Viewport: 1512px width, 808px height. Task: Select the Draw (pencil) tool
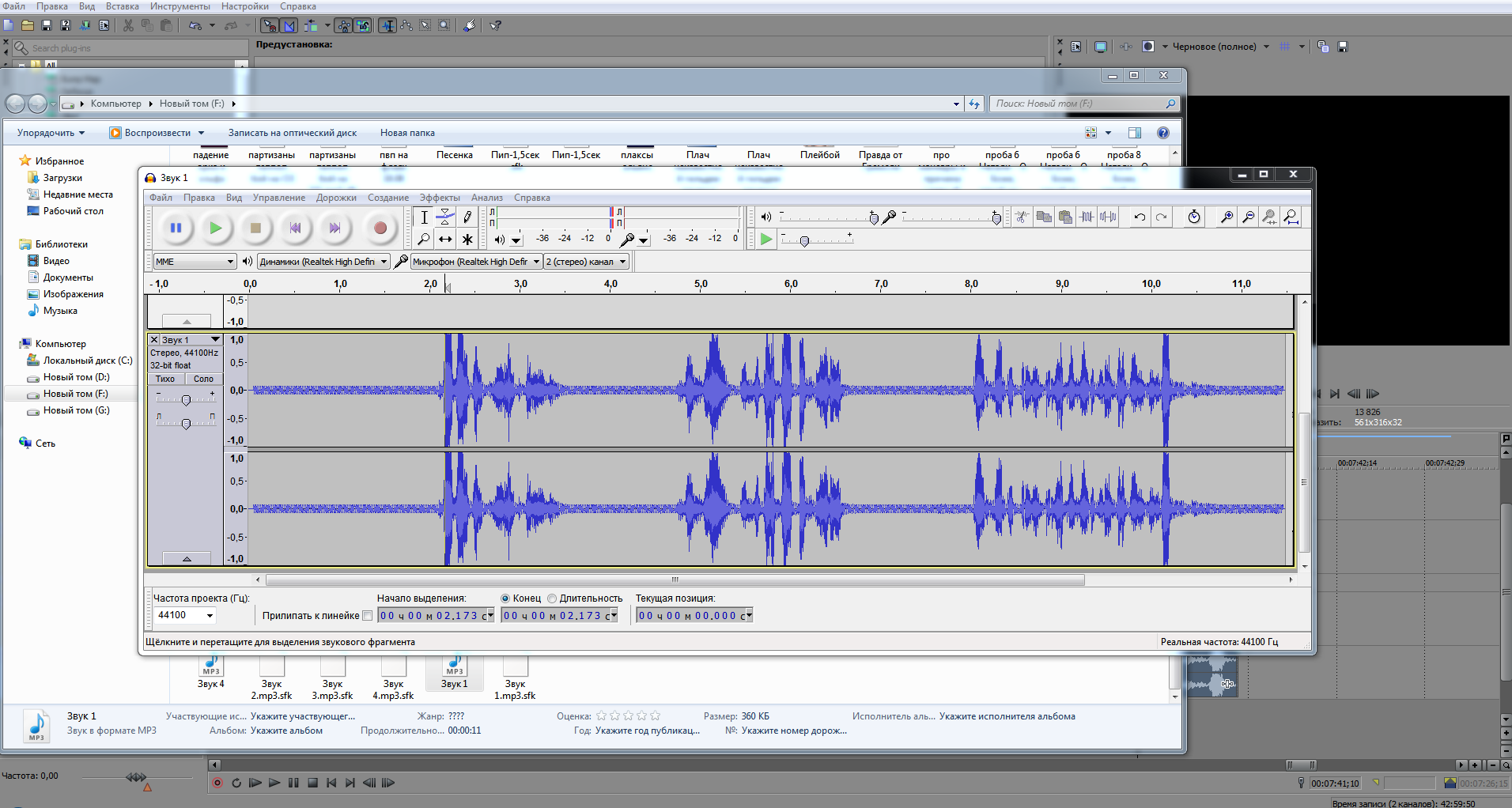pyautogui.click(x=467, y=217)
